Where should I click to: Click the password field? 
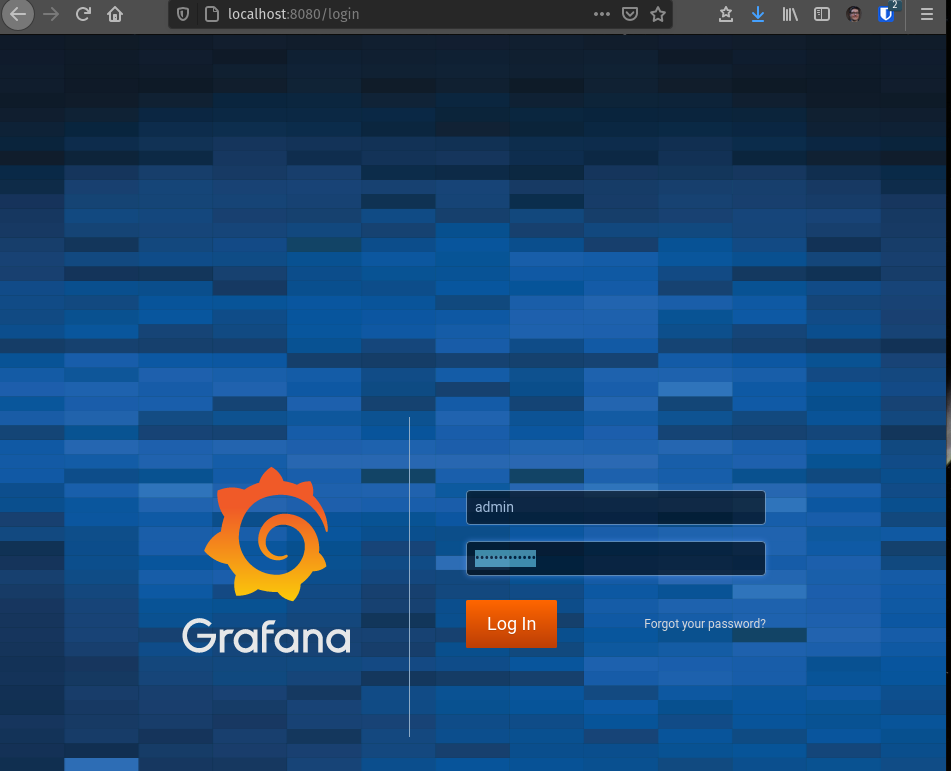click(616, 558)
